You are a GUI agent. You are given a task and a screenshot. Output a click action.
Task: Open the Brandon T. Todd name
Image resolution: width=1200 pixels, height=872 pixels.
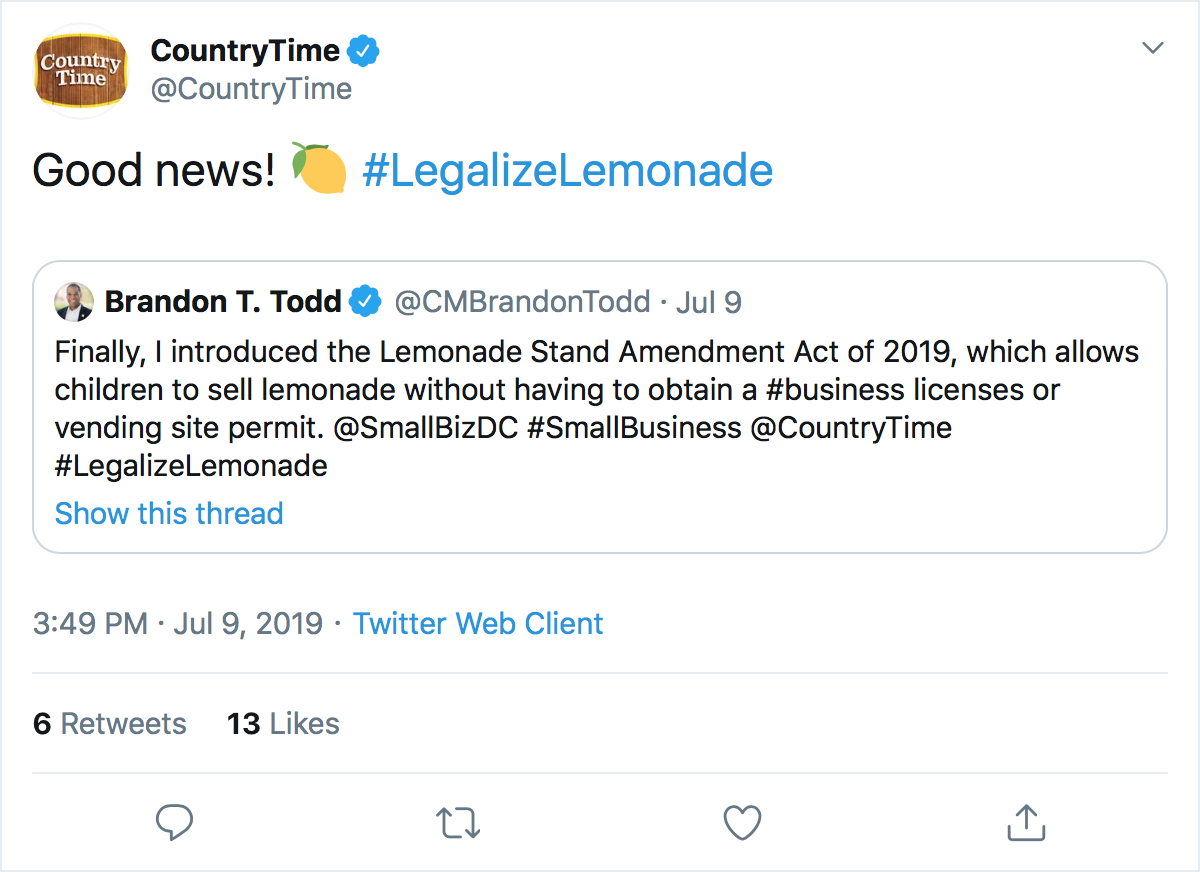[223, 301]
